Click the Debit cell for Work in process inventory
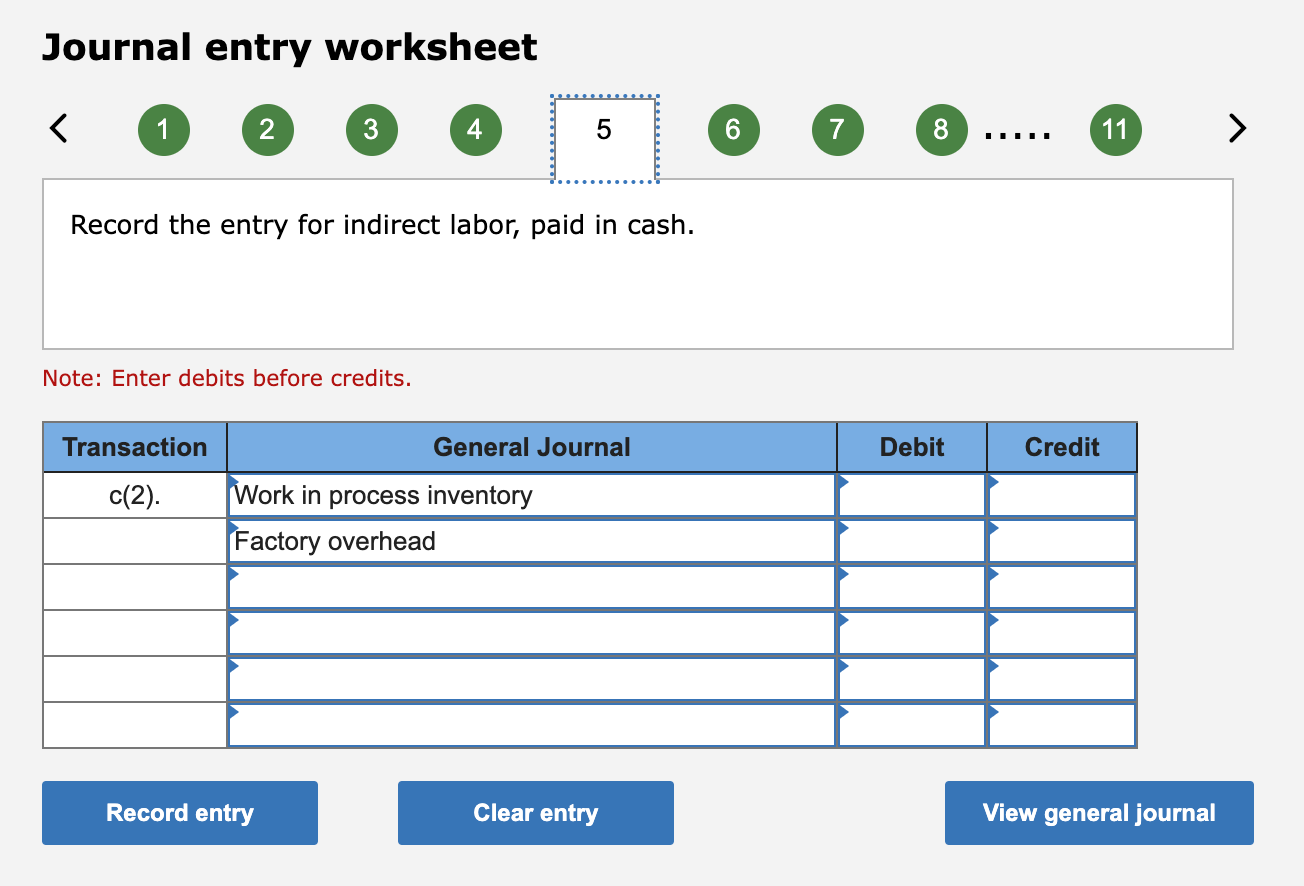Image resolution: width=1304 pixels, height=886 pixels. tap(910, 494)
